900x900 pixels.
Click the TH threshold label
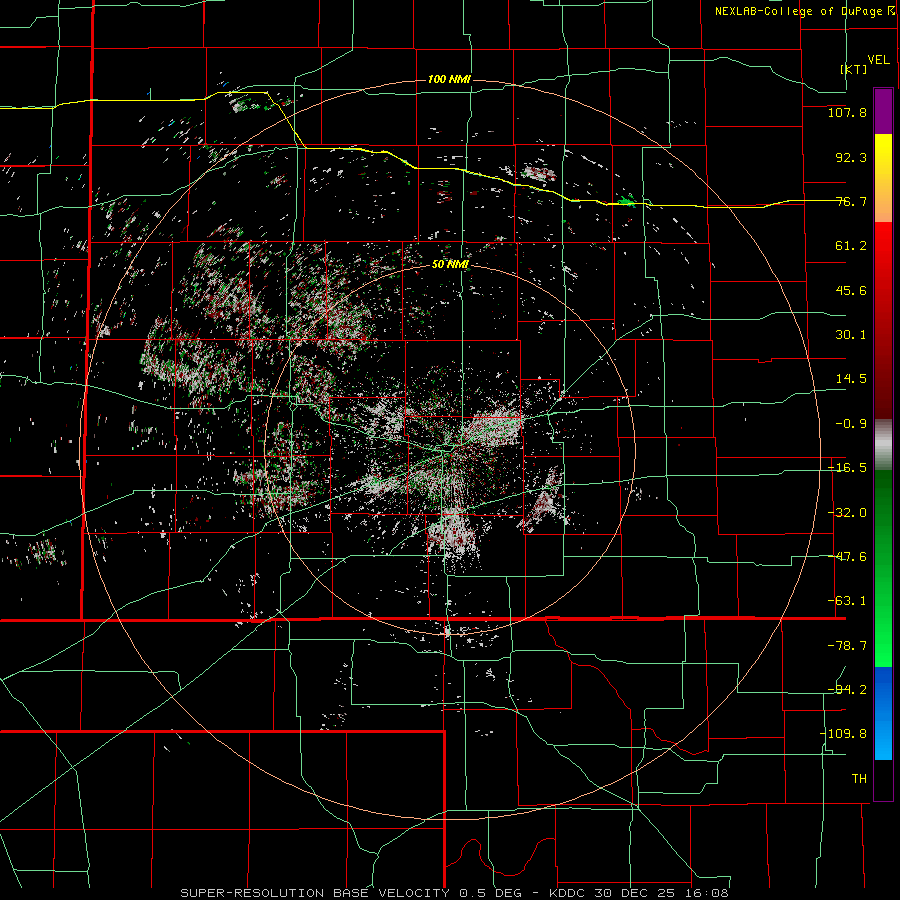(x=859, y=778)
